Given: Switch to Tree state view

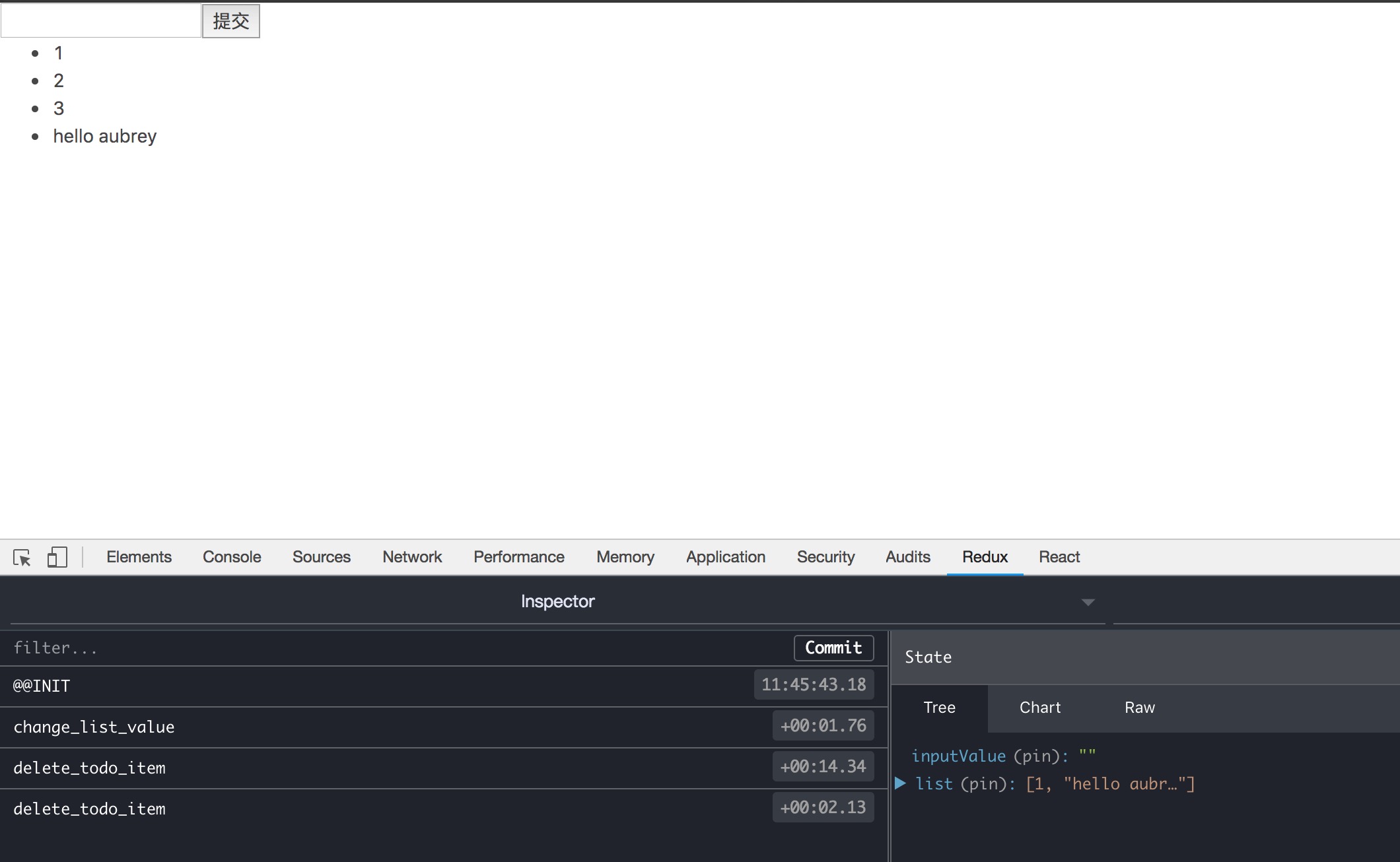Looking at the screenshot, I should coord(939,708).
